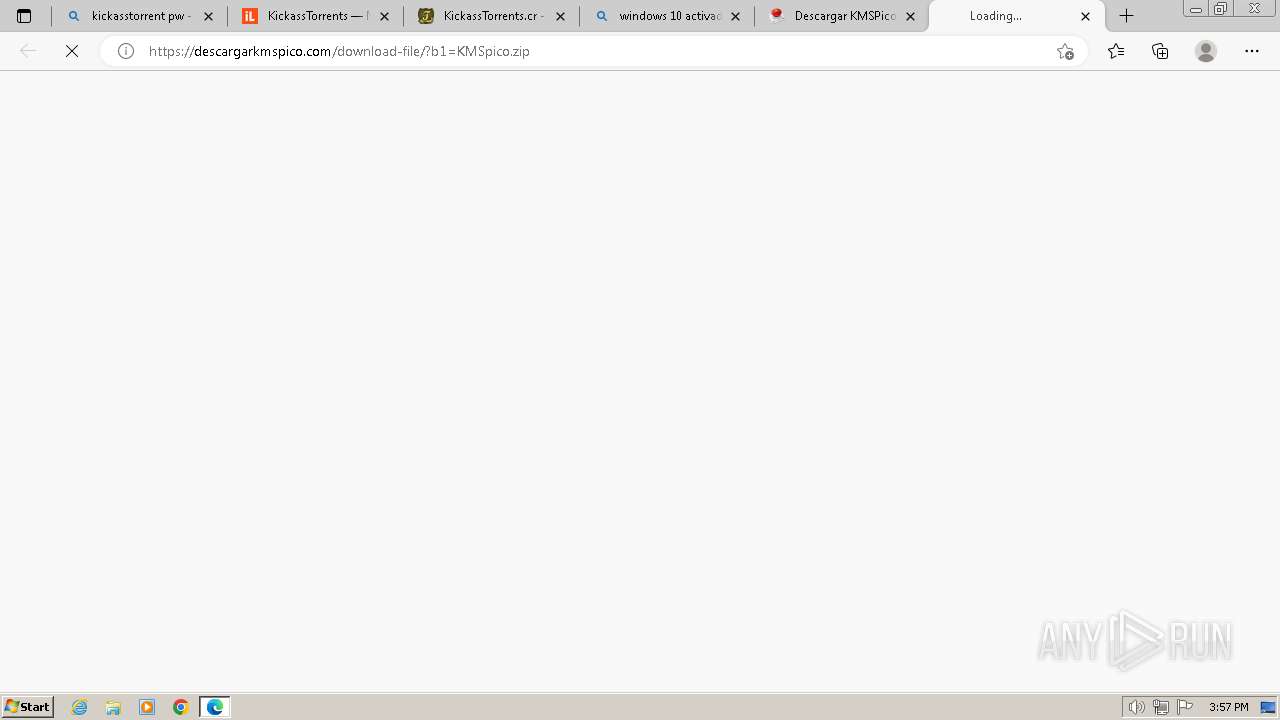Close the kickasstorrent pw tab

coord(208,17)
